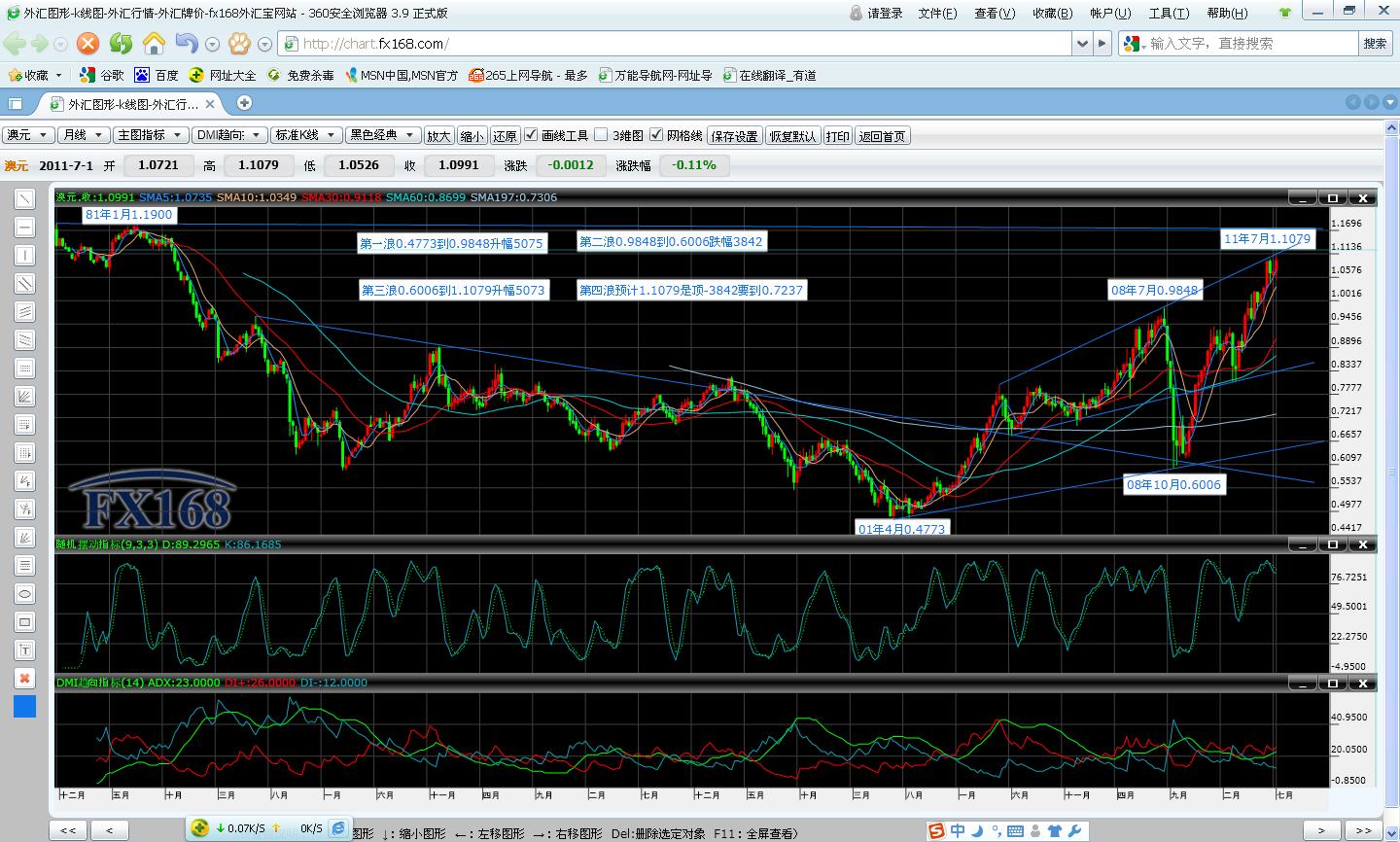
Task: Select the text annotation tool
Action: (25, 650)
